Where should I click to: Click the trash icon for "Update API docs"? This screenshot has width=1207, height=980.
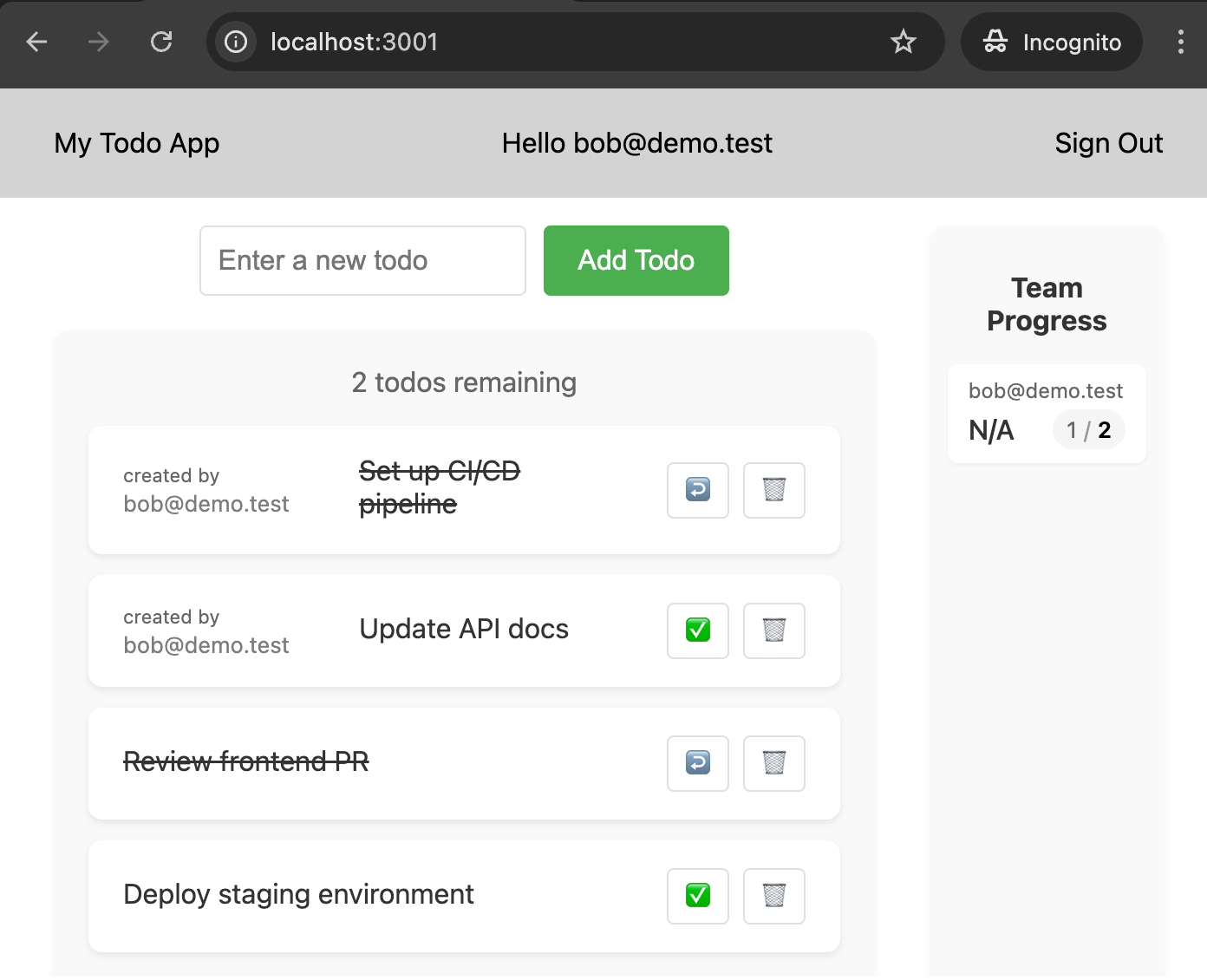[x=773, y=630]
